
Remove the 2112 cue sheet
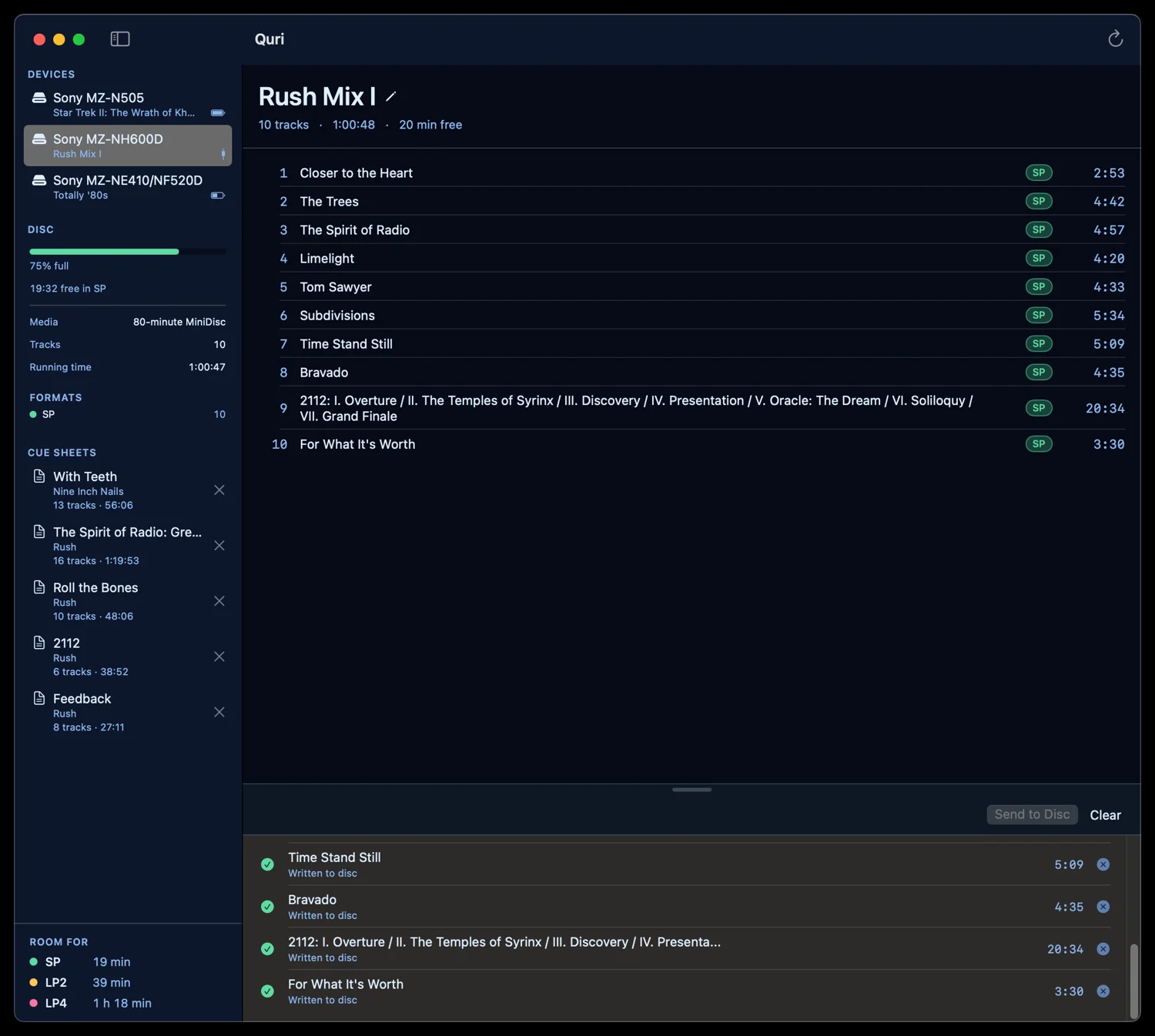tap(219, 657)
